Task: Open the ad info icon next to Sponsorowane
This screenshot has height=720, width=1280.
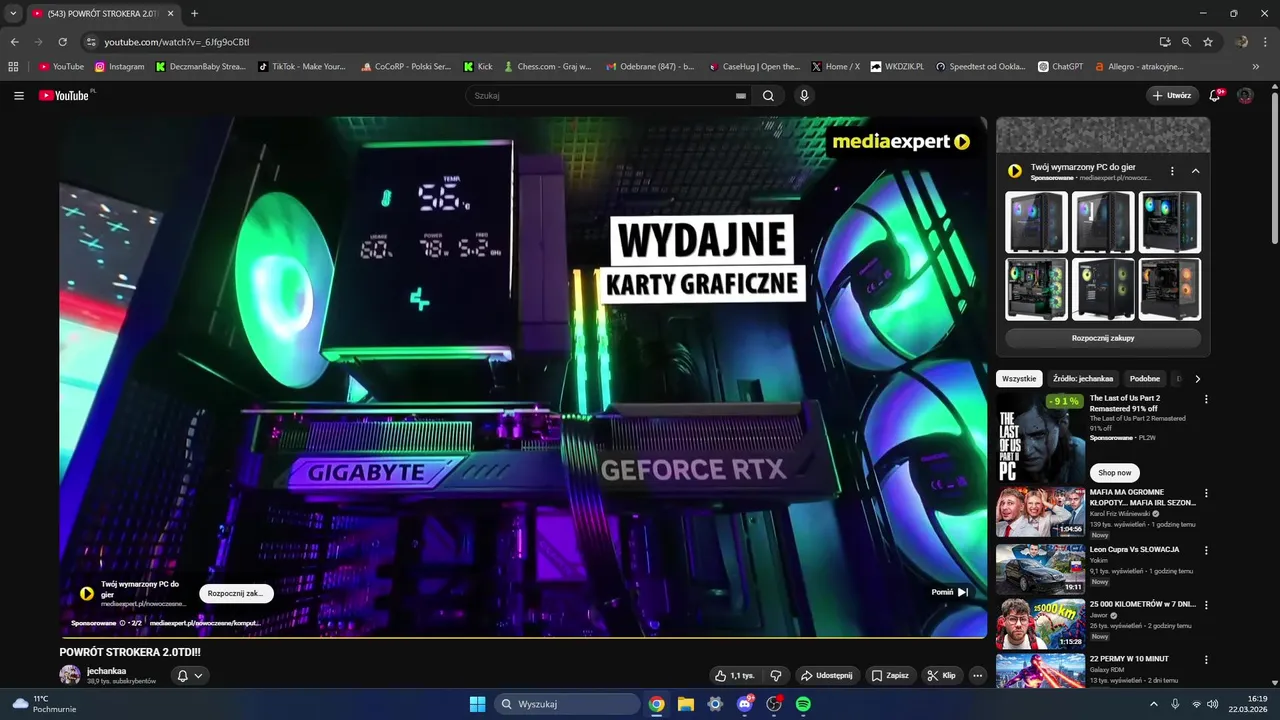Action: pyautogui.click(x=122, y=623)
